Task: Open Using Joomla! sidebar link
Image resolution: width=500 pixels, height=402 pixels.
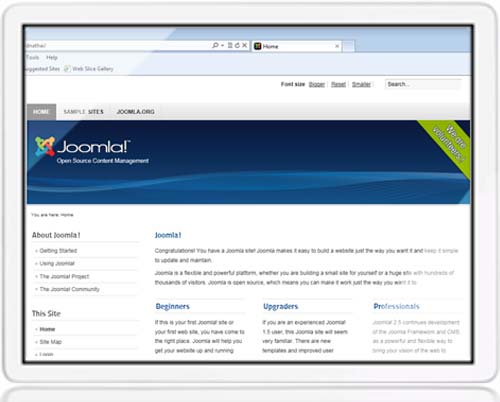Action: coord(57,263)
